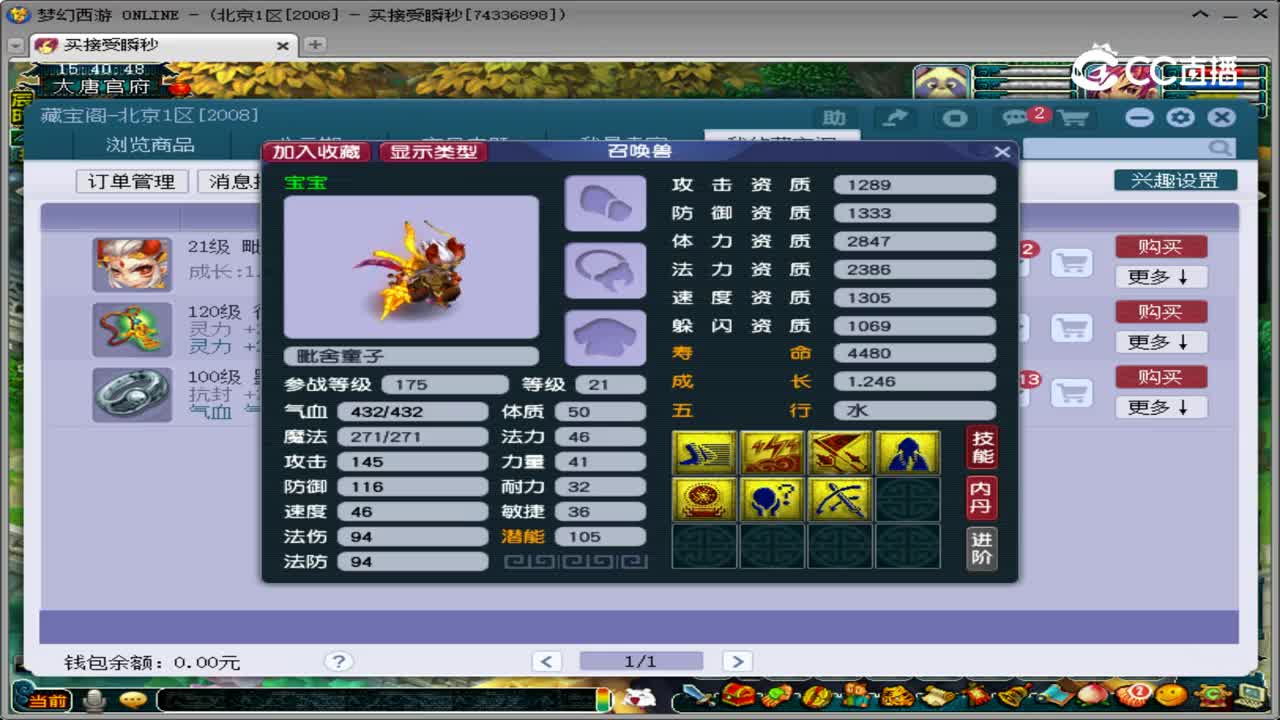Open the shopping cart in the Treasure Pavilion header
The width and height of the screenshot is (1280, 720).
pyautogui.click(x=1073, y=118)
